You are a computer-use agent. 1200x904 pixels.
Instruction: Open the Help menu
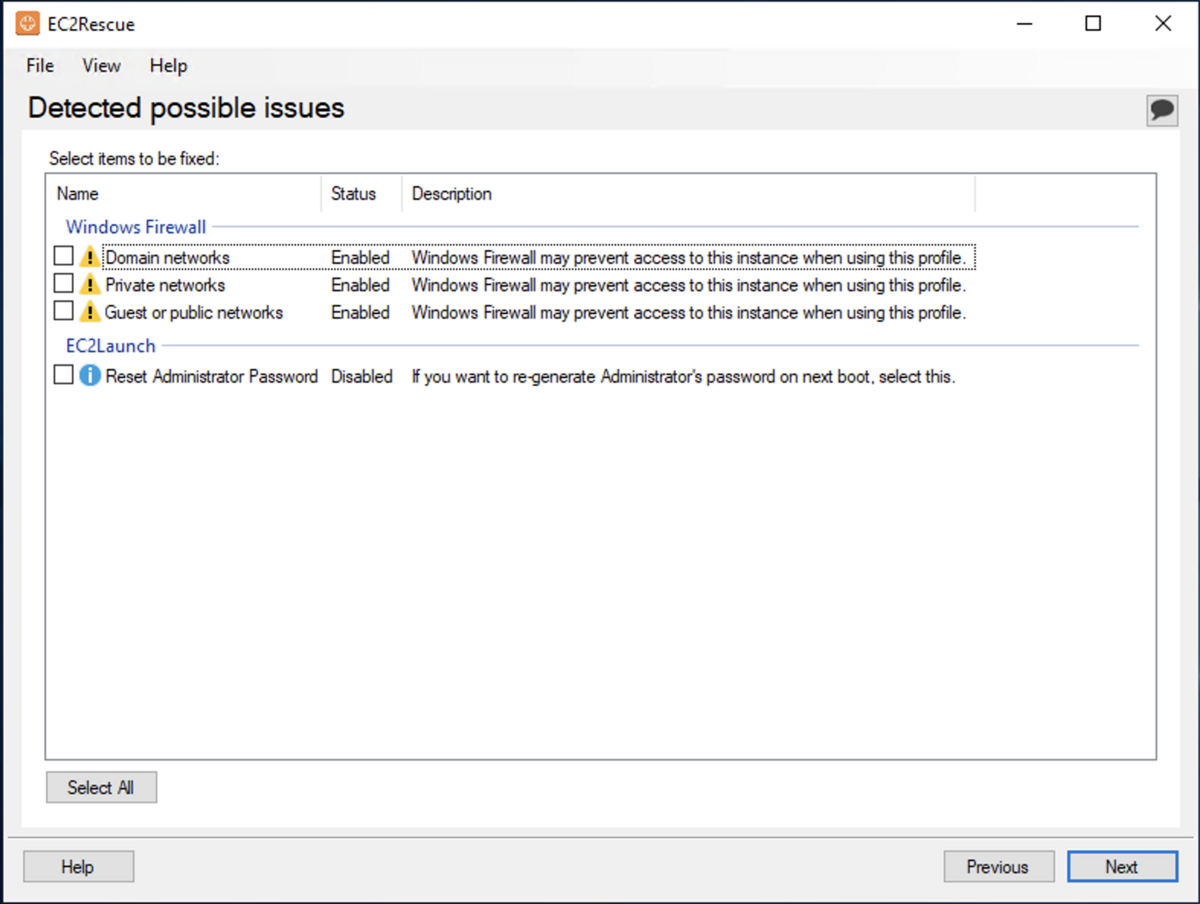(168, 66)
